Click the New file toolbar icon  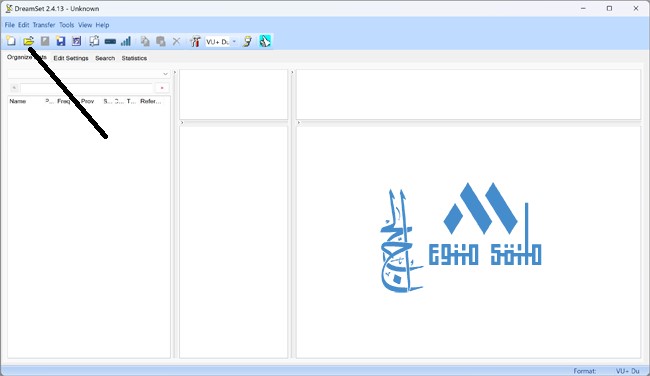click(11, 41)
